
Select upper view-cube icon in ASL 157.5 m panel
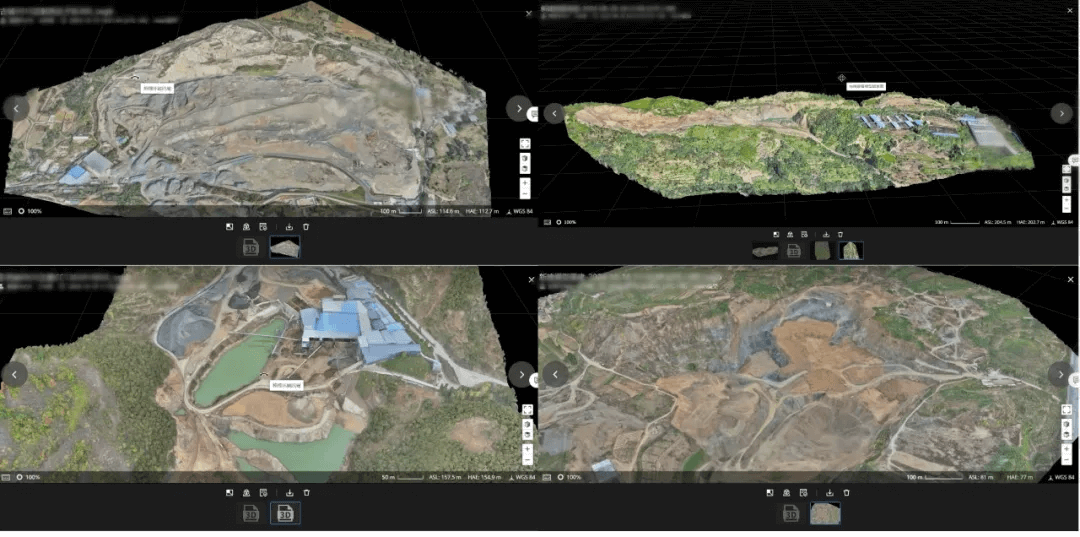tap(527, 424)
